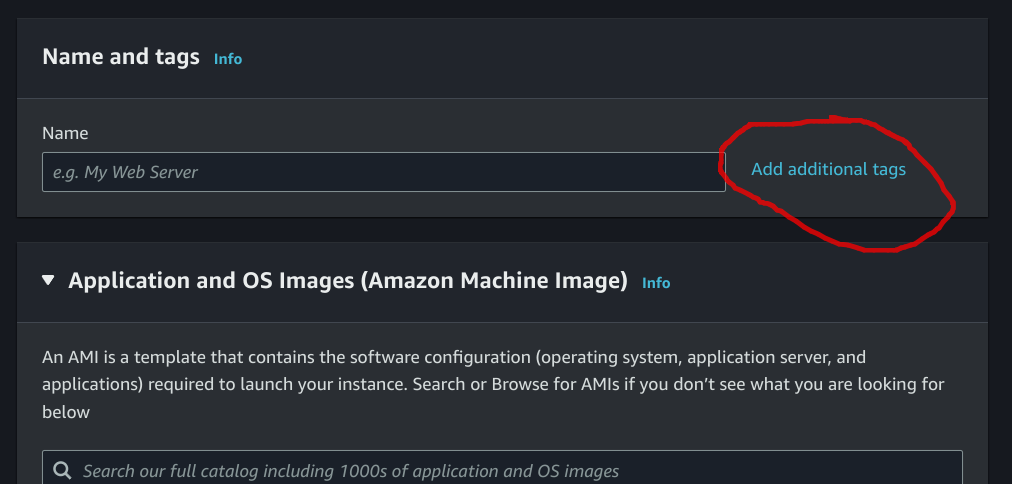Screen dimensions: 1012x484
Task: Click the Application and OS Images title
Action: [x=347, y=281]
